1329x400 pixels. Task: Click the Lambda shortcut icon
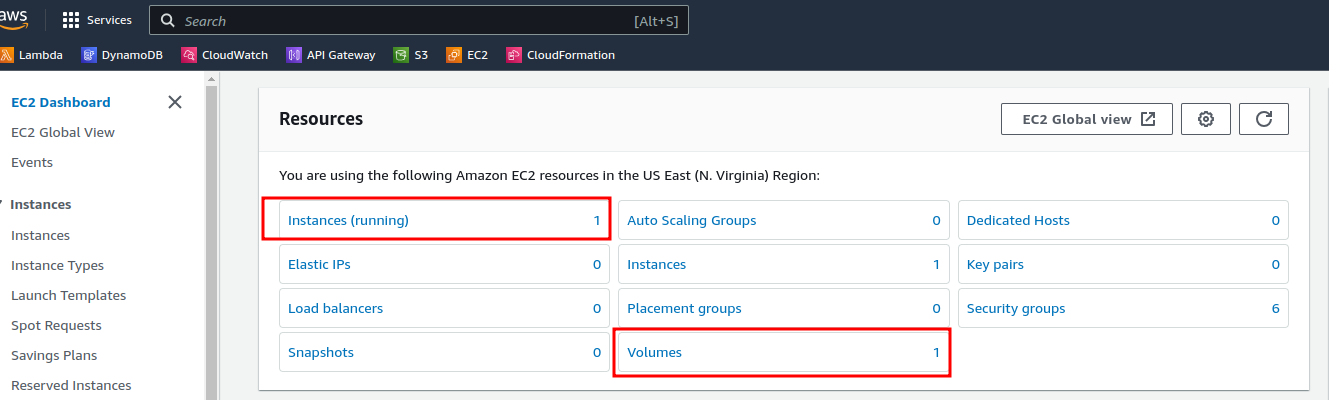tap(7, 55)
